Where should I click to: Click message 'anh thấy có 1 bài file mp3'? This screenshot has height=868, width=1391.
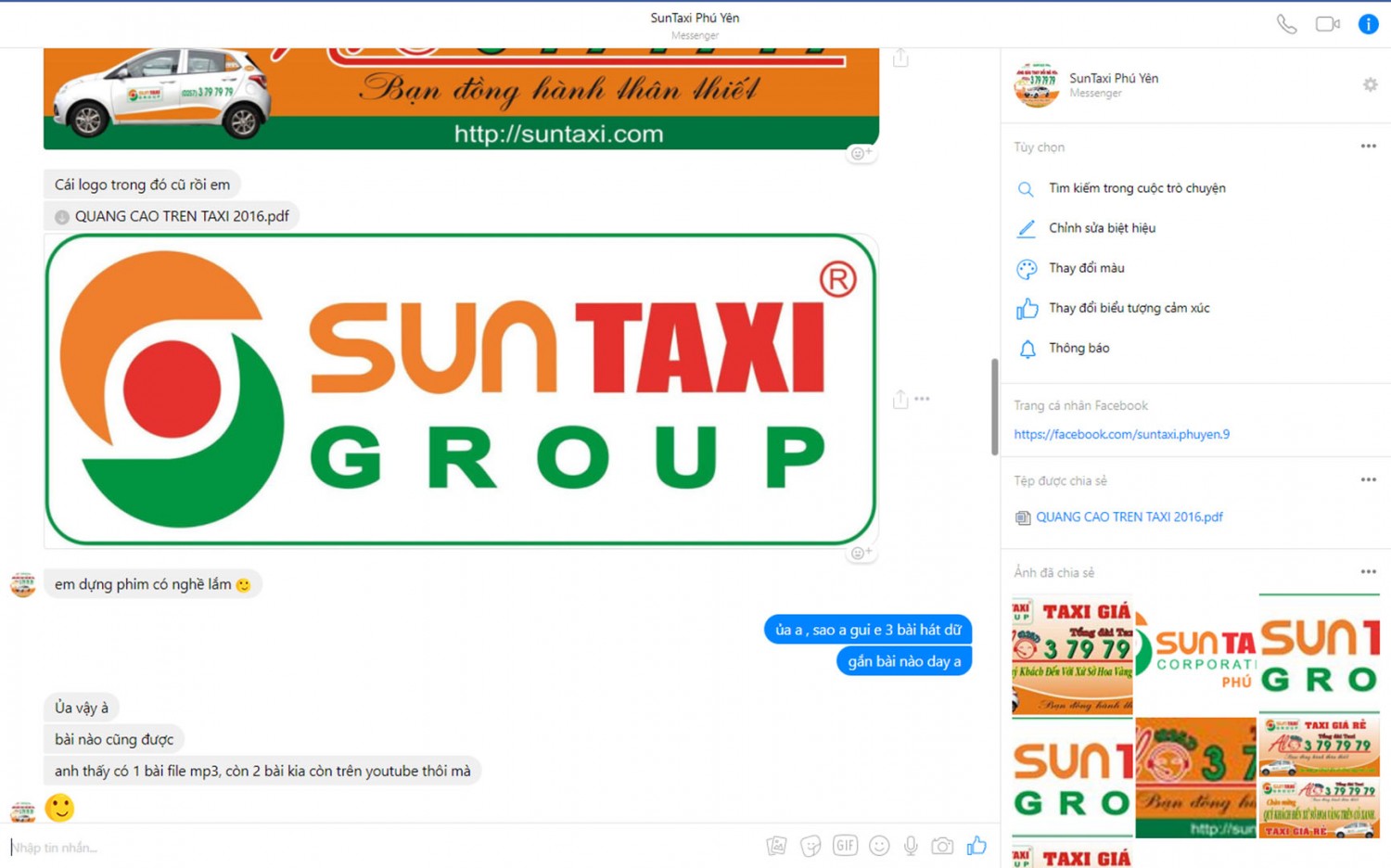pyautogui.click(x=262, y=771)
